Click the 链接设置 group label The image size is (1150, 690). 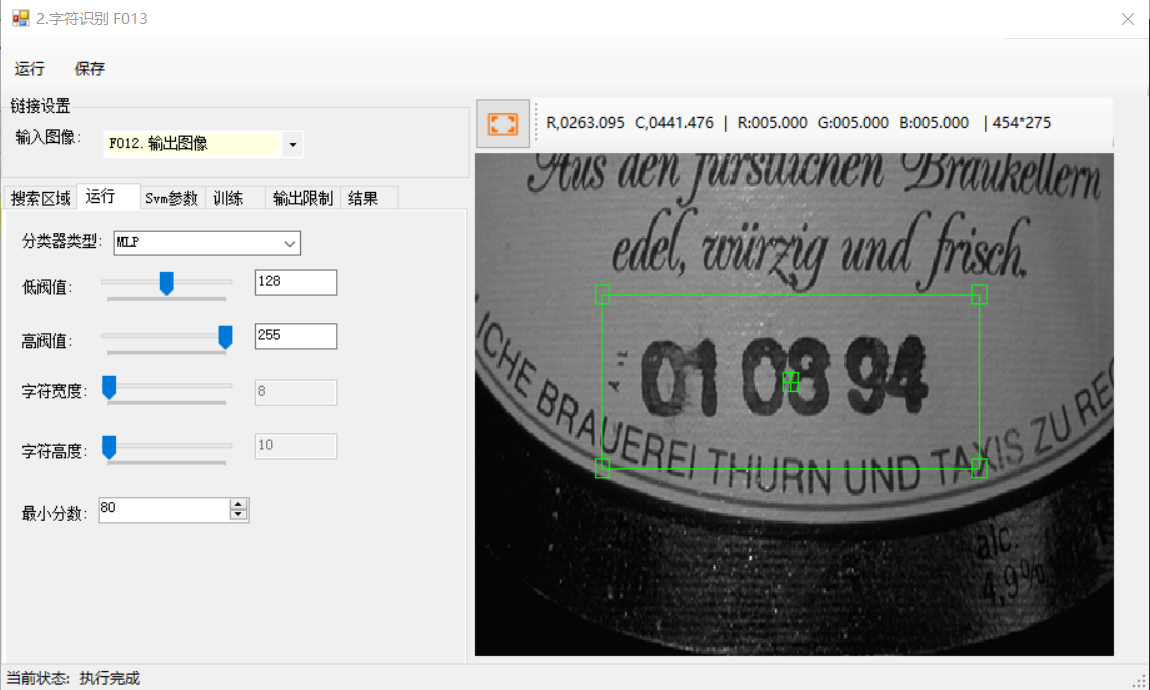click(40, 106)
